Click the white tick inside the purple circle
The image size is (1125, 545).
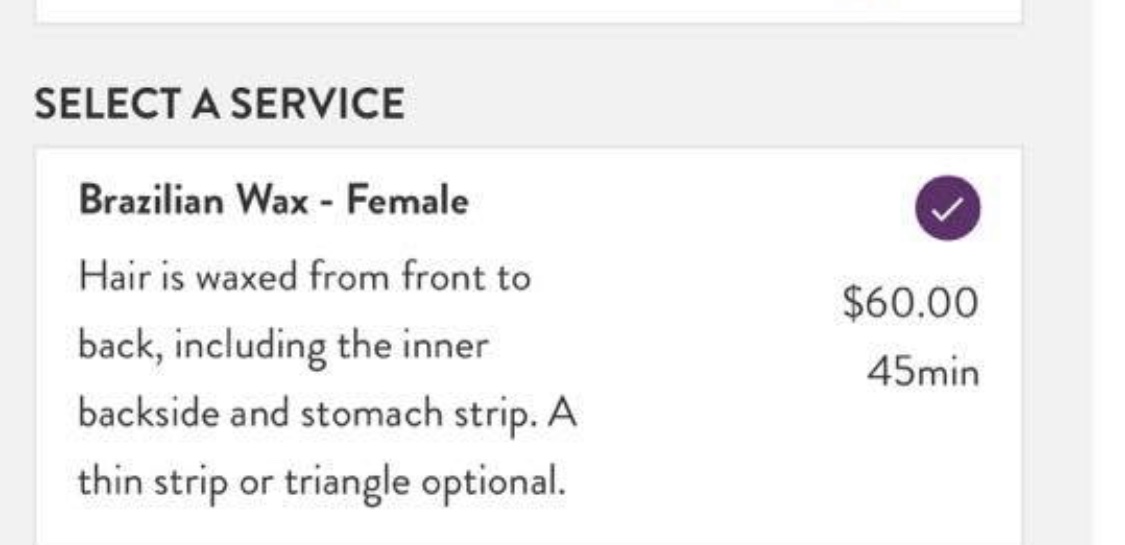[x=948, y=208]
